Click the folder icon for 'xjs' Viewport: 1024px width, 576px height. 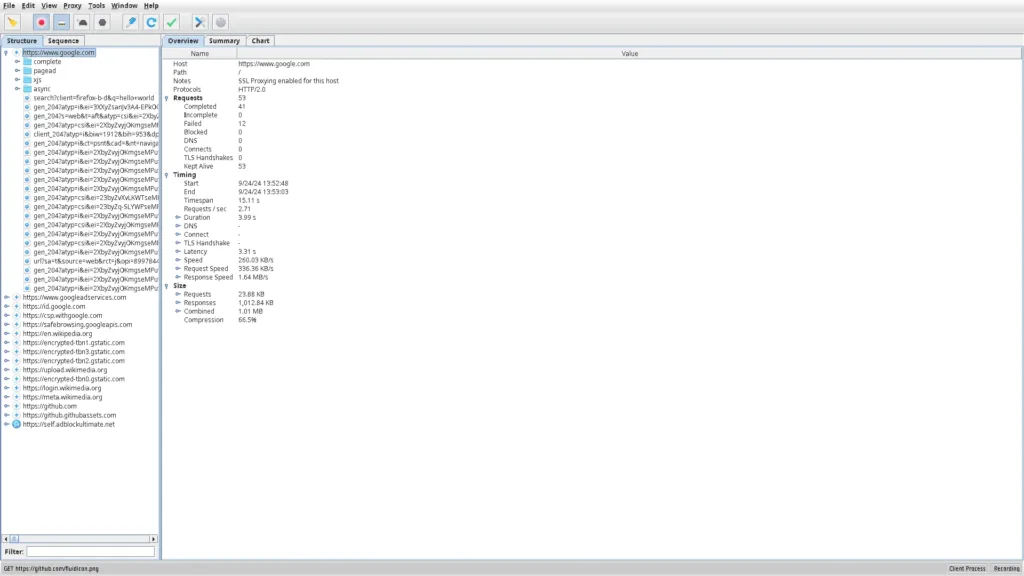click(x=27, y=80)
